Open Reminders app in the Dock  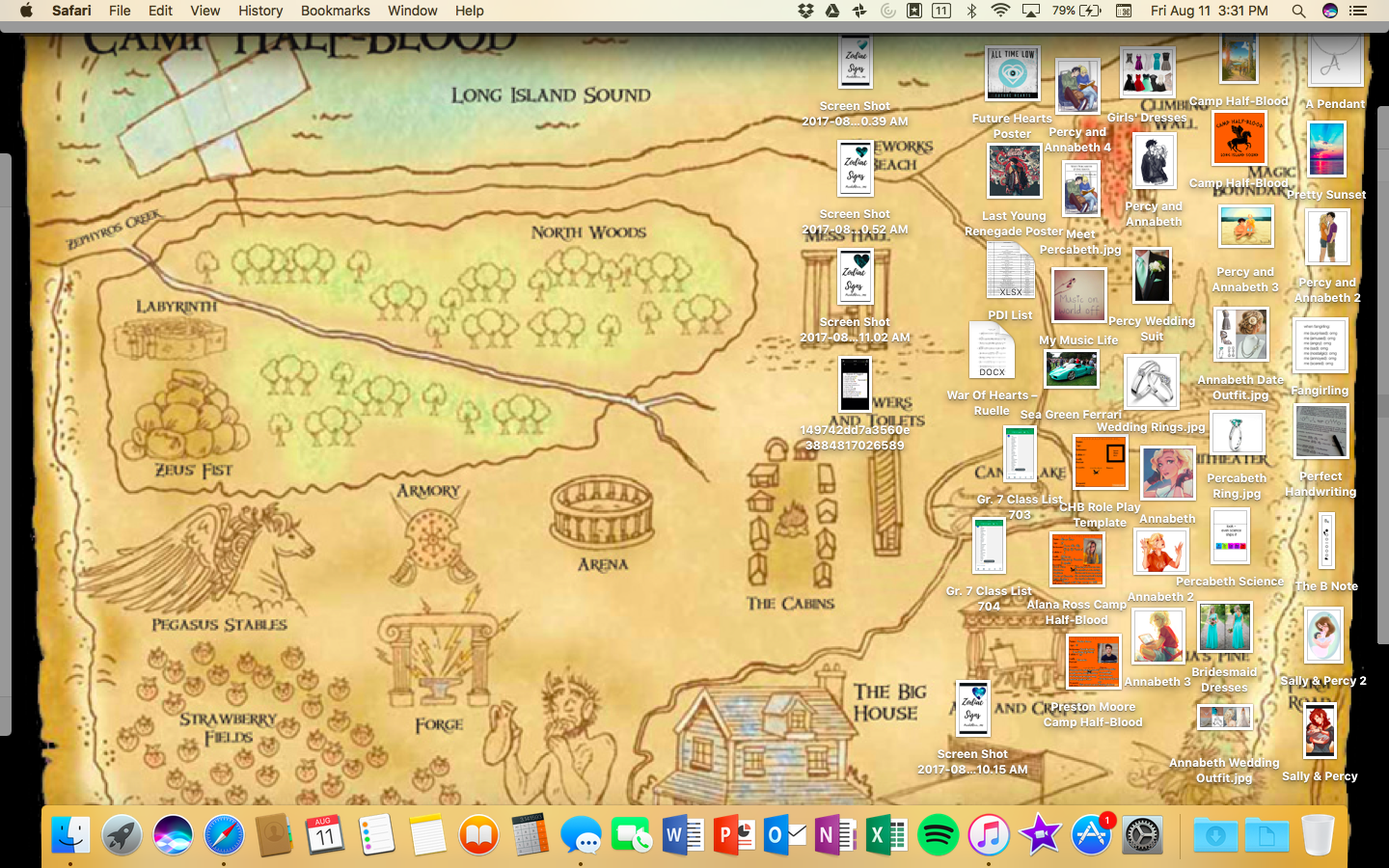(376, 835)
